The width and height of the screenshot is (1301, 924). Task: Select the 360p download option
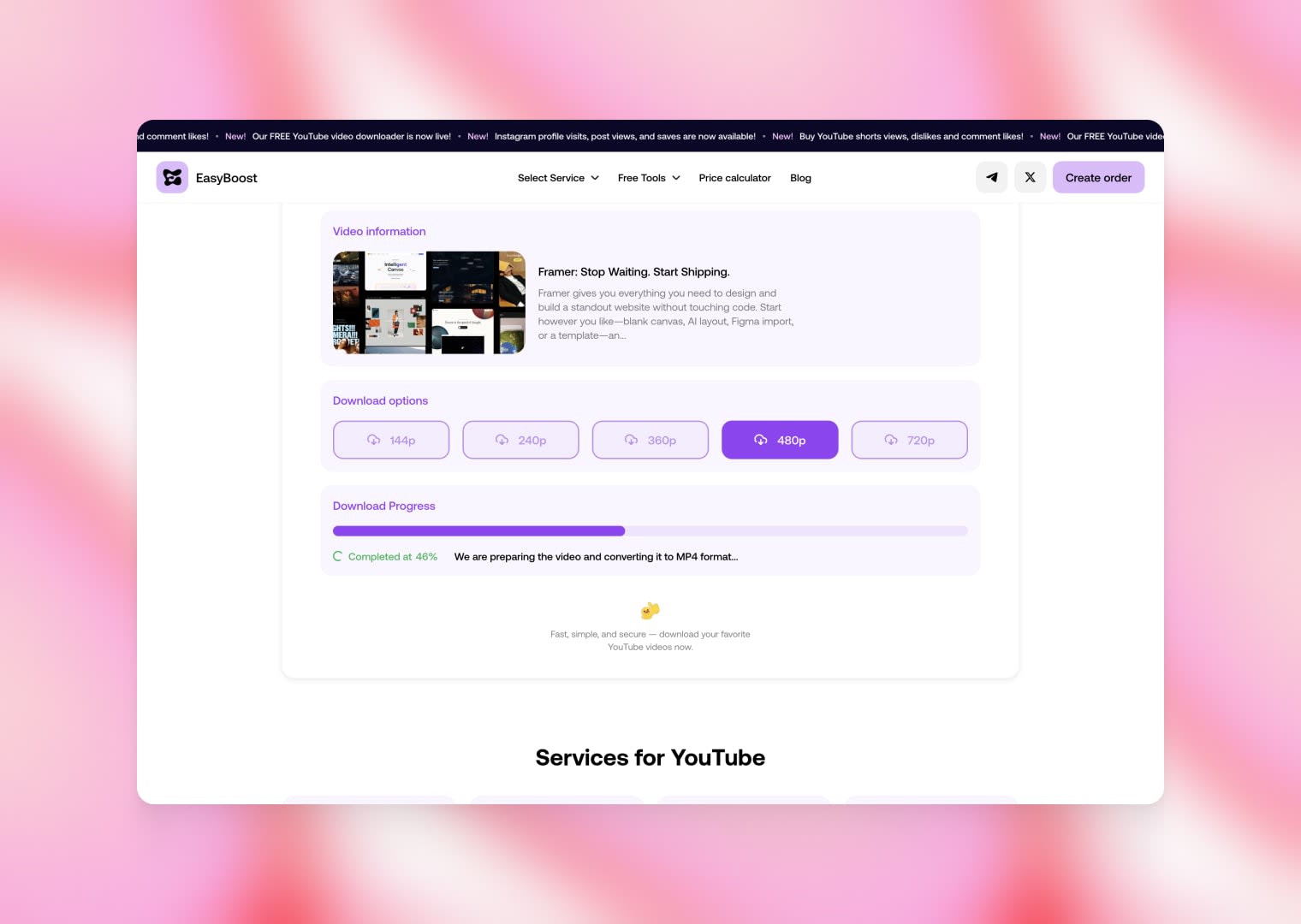(650, 440)
